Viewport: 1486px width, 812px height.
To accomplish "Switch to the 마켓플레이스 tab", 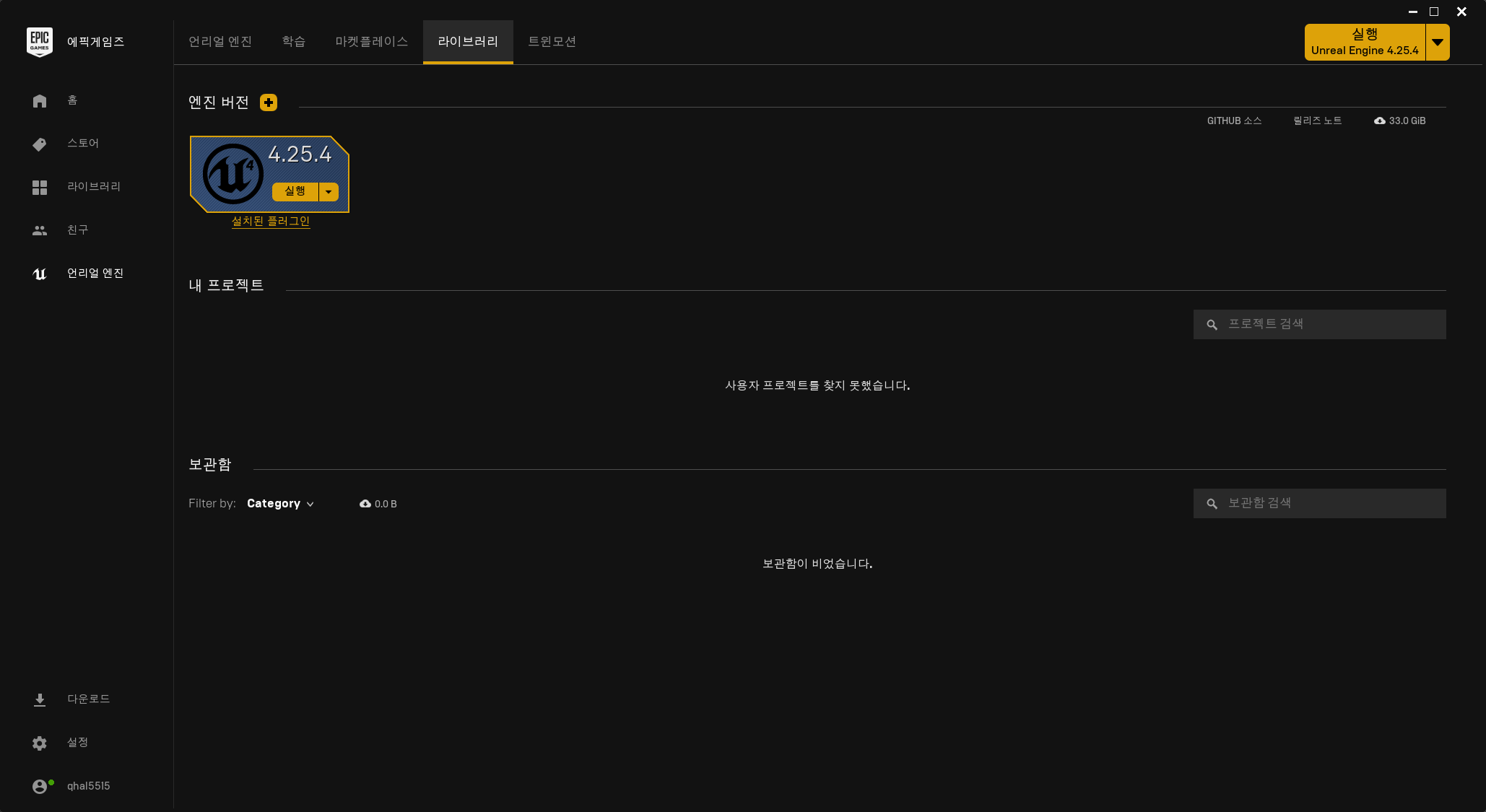I will coord(371,42).
